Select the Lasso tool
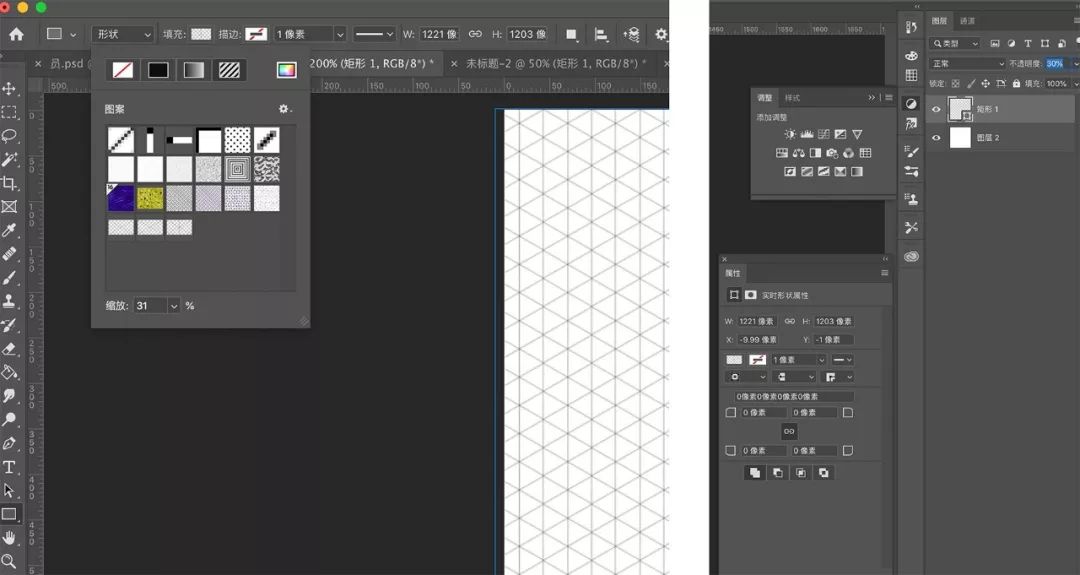The image size is (1080, 575). pyautogui.click(x=10, y=136)
